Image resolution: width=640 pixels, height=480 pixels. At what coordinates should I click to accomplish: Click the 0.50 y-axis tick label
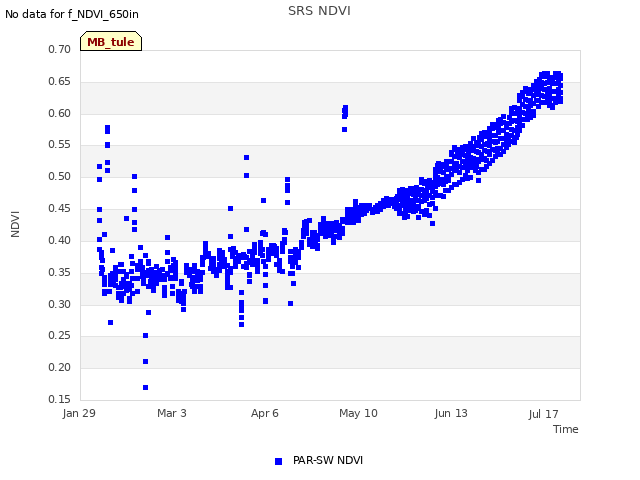pyautogui.click(x=60, y=176)
